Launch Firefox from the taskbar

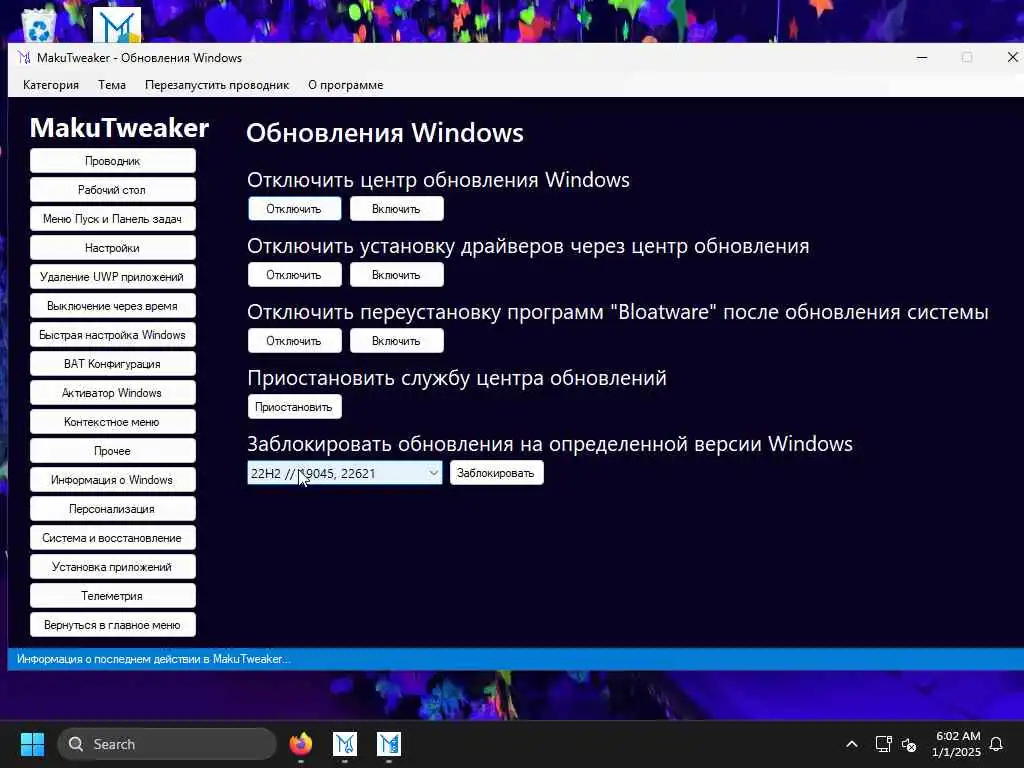tap(301, 744)
